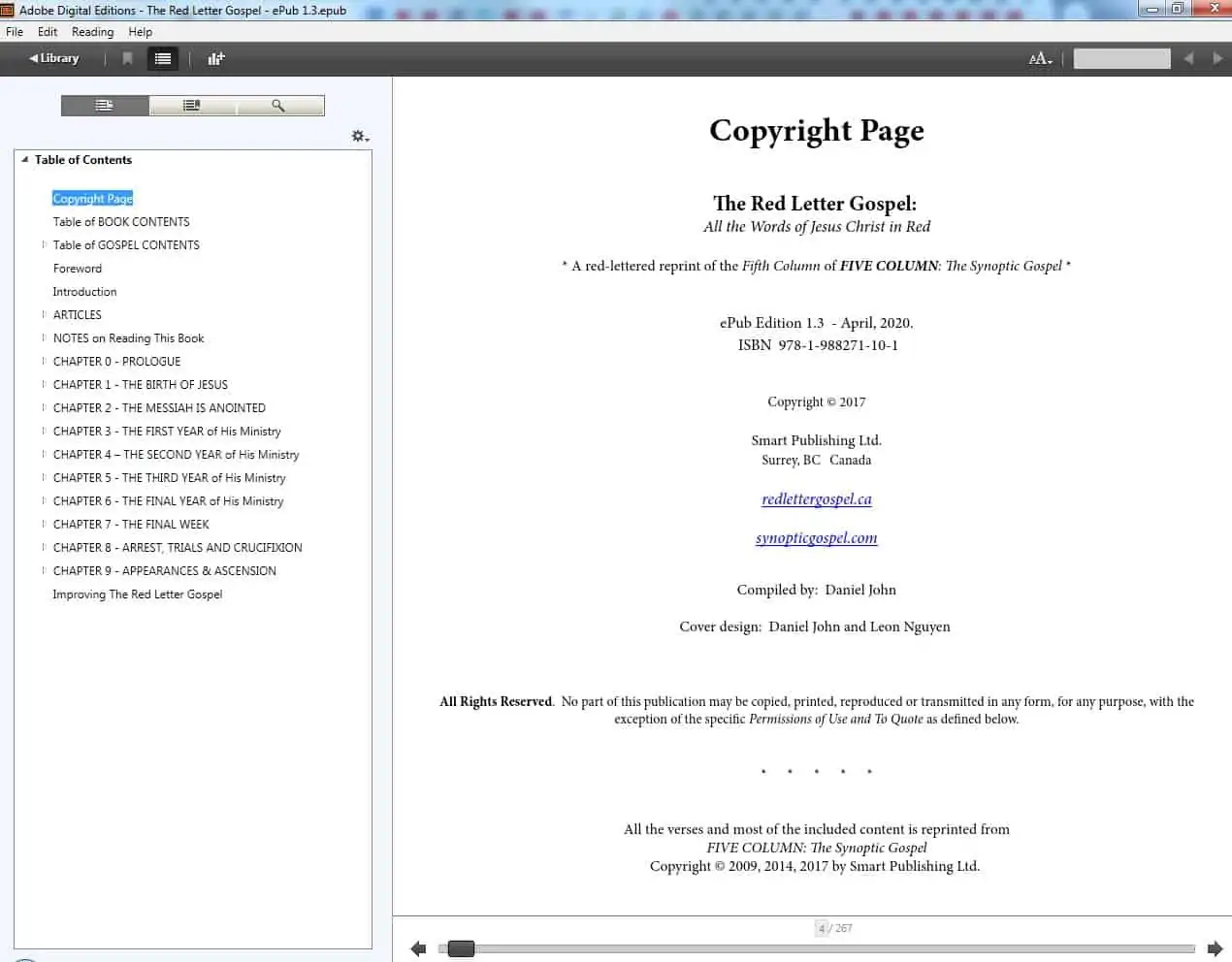Expand CHAPTER 1 - THE BIRTH OF JESUS
The height and width of the screenshot is (962, 1232).
[44, 385]
